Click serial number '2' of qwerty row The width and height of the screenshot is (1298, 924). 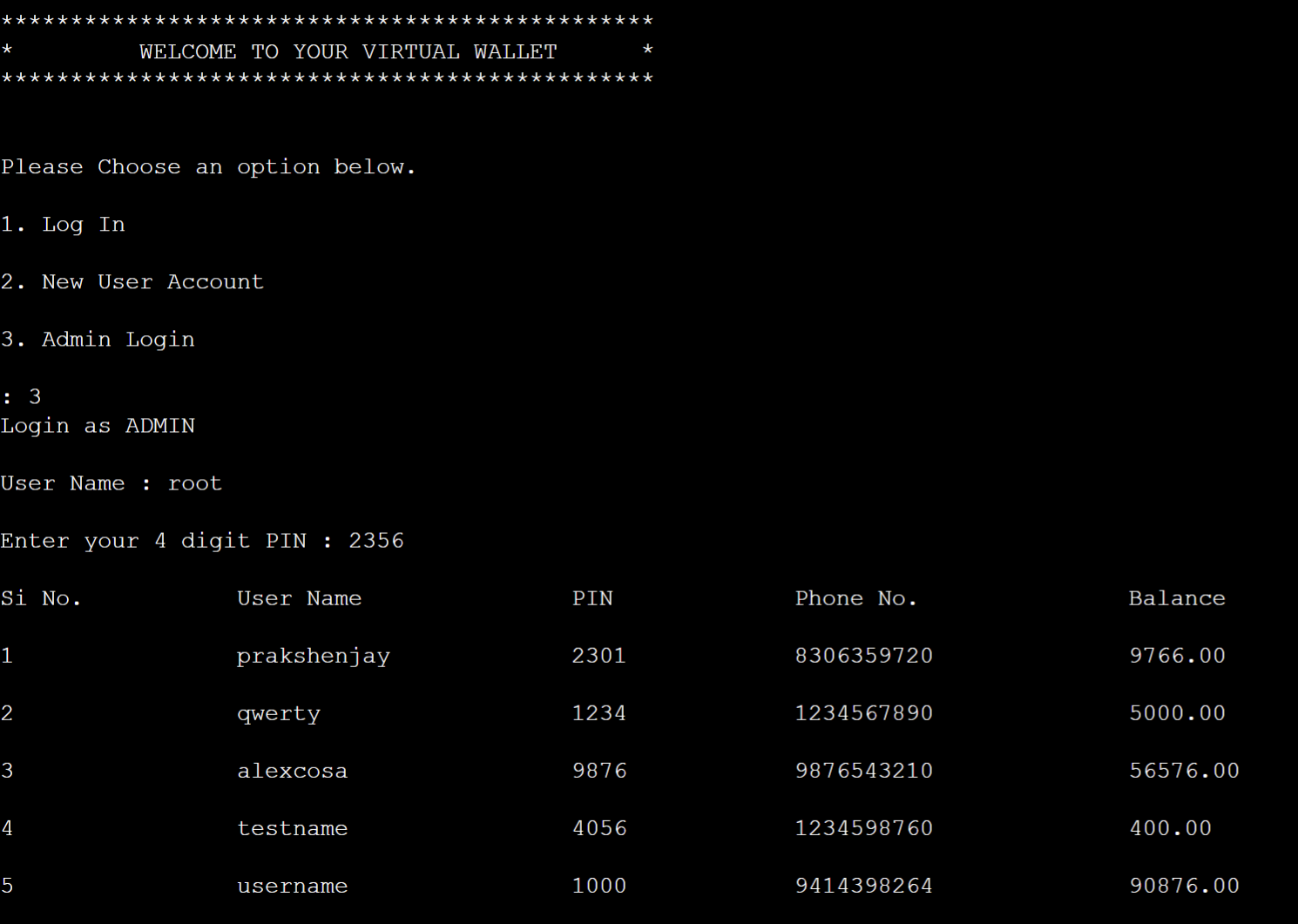(7, 713)
